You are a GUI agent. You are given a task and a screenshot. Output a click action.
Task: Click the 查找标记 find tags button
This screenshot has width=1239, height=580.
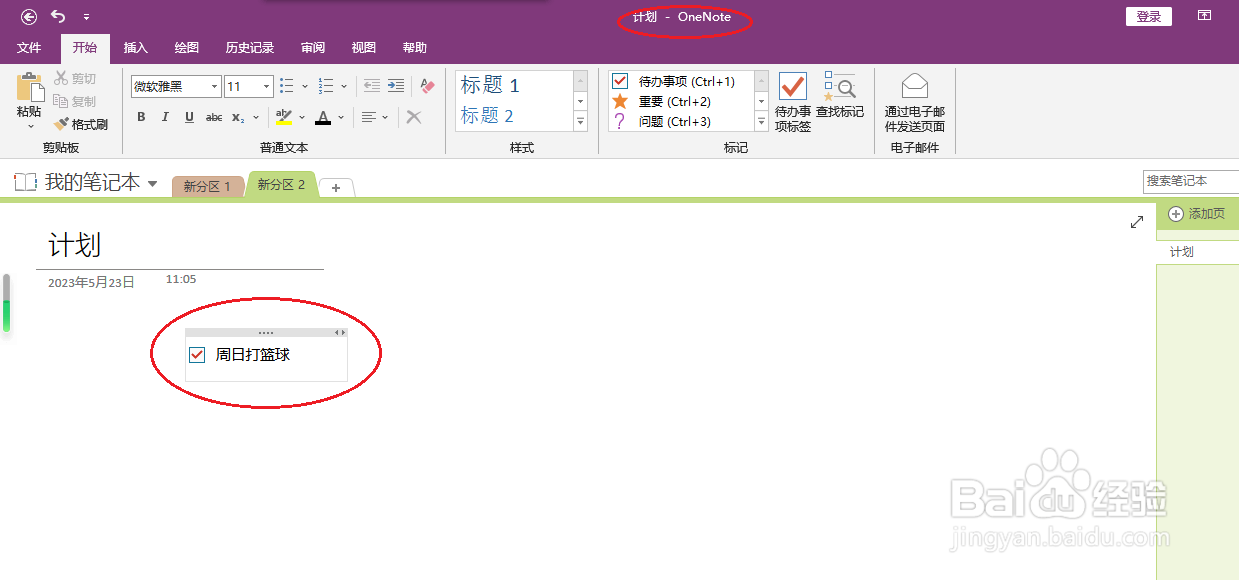(x=840, y=95)
